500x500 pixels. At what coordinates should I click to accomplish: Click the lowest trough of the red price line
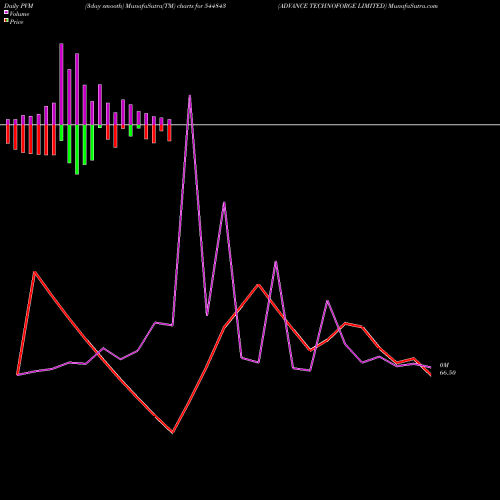(x=172, y=432)
